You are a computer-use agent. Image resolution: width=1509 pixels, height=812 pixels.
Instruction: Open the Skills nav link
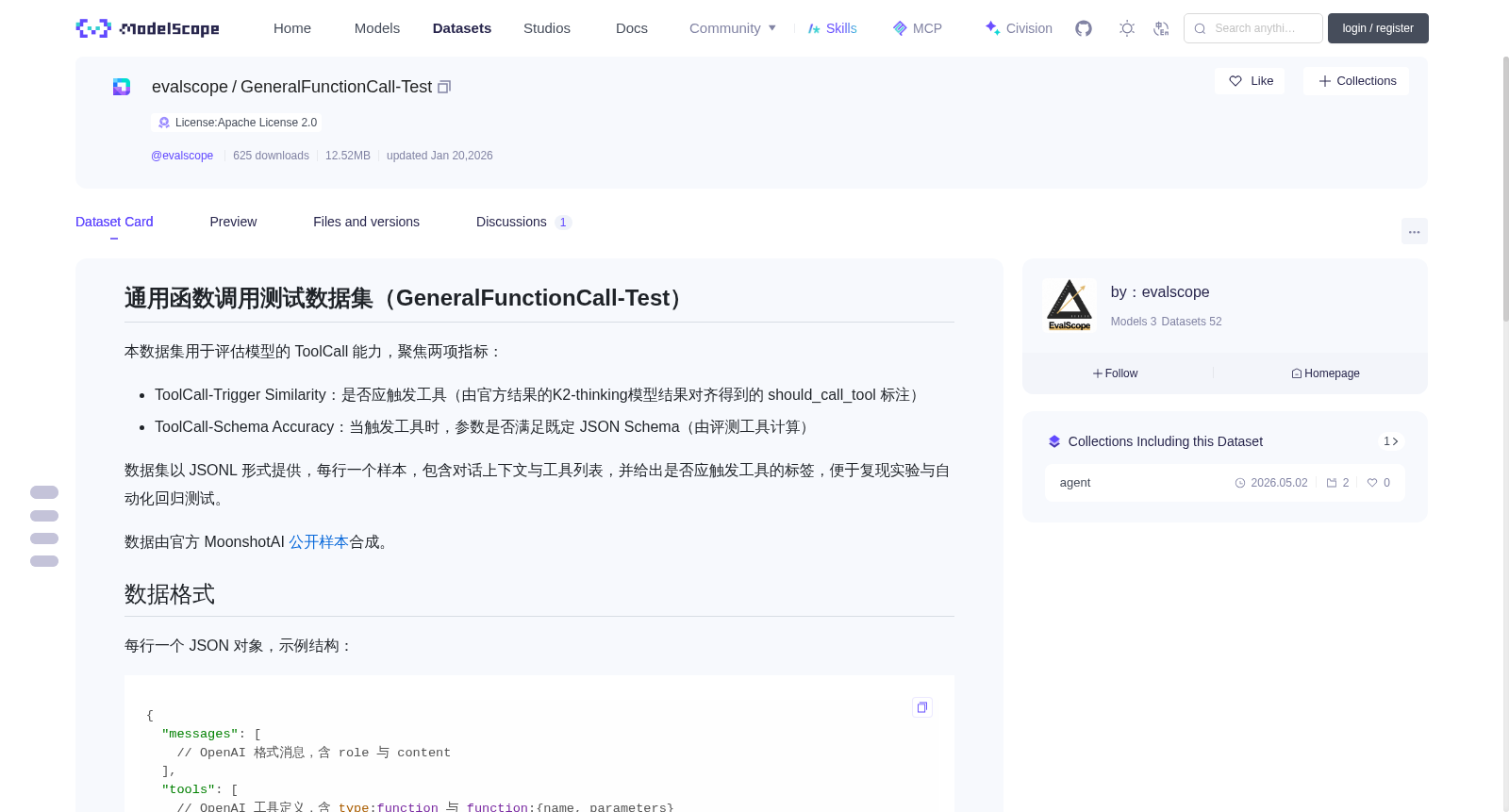[833, 28]
